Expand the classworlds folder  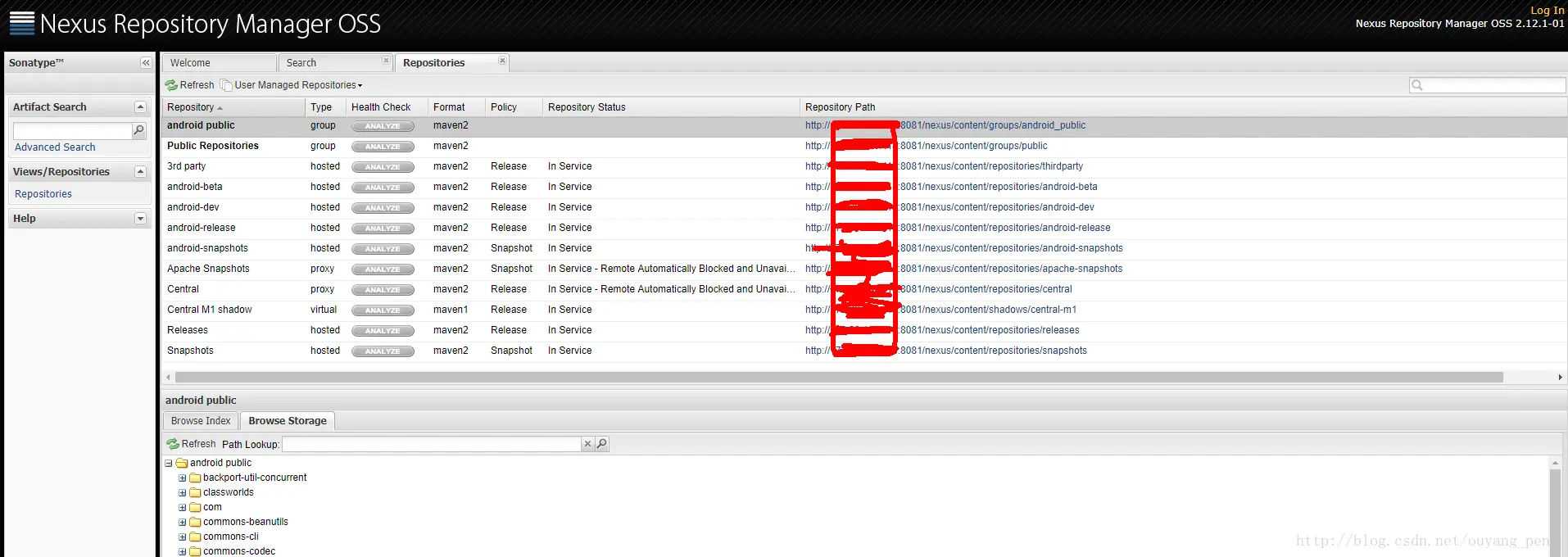pyautogui.click(x=182, y=492)
